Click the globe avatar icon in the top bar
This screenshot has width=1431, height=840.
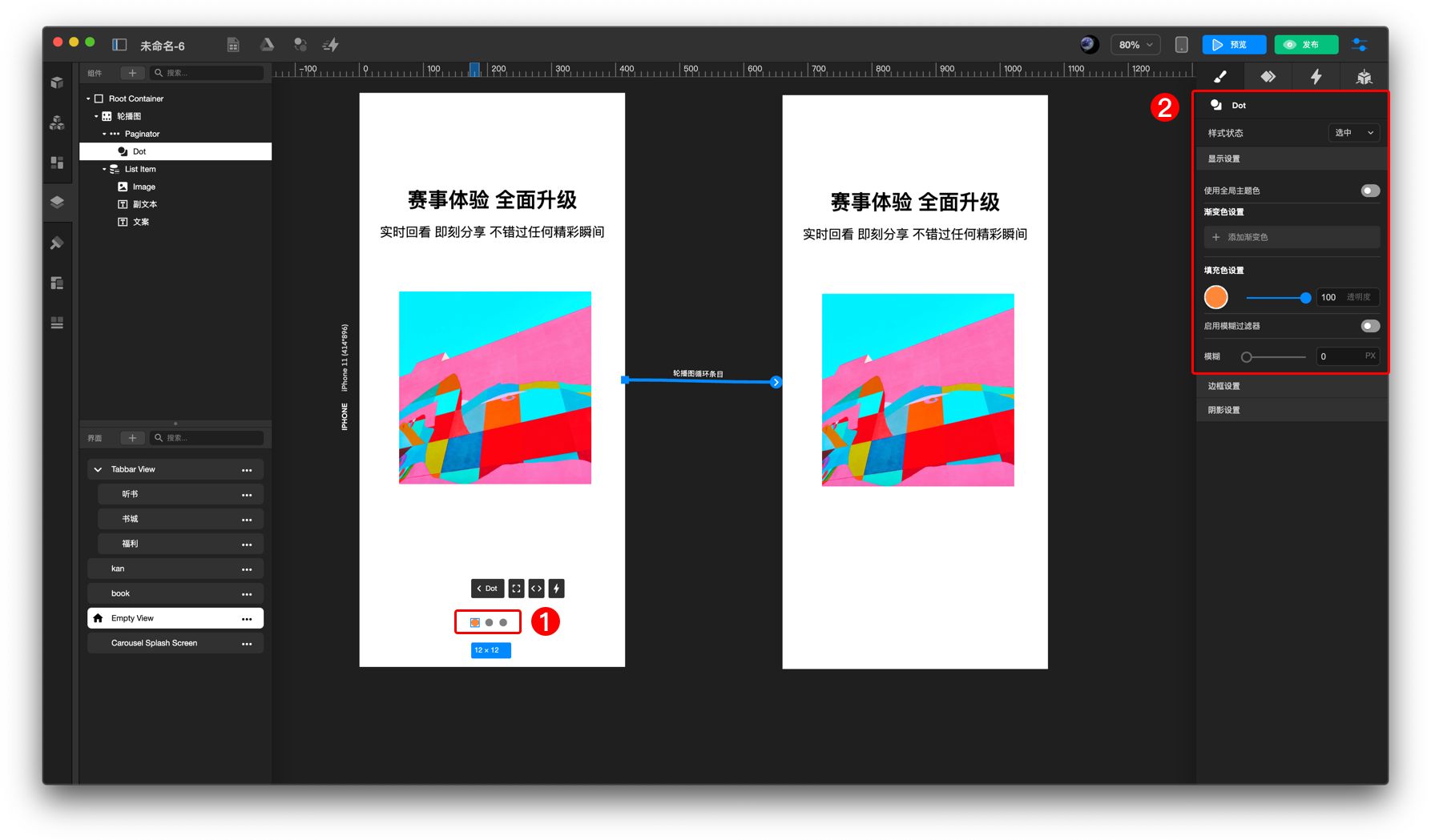pyautogui.click(x=1089, y=45)
